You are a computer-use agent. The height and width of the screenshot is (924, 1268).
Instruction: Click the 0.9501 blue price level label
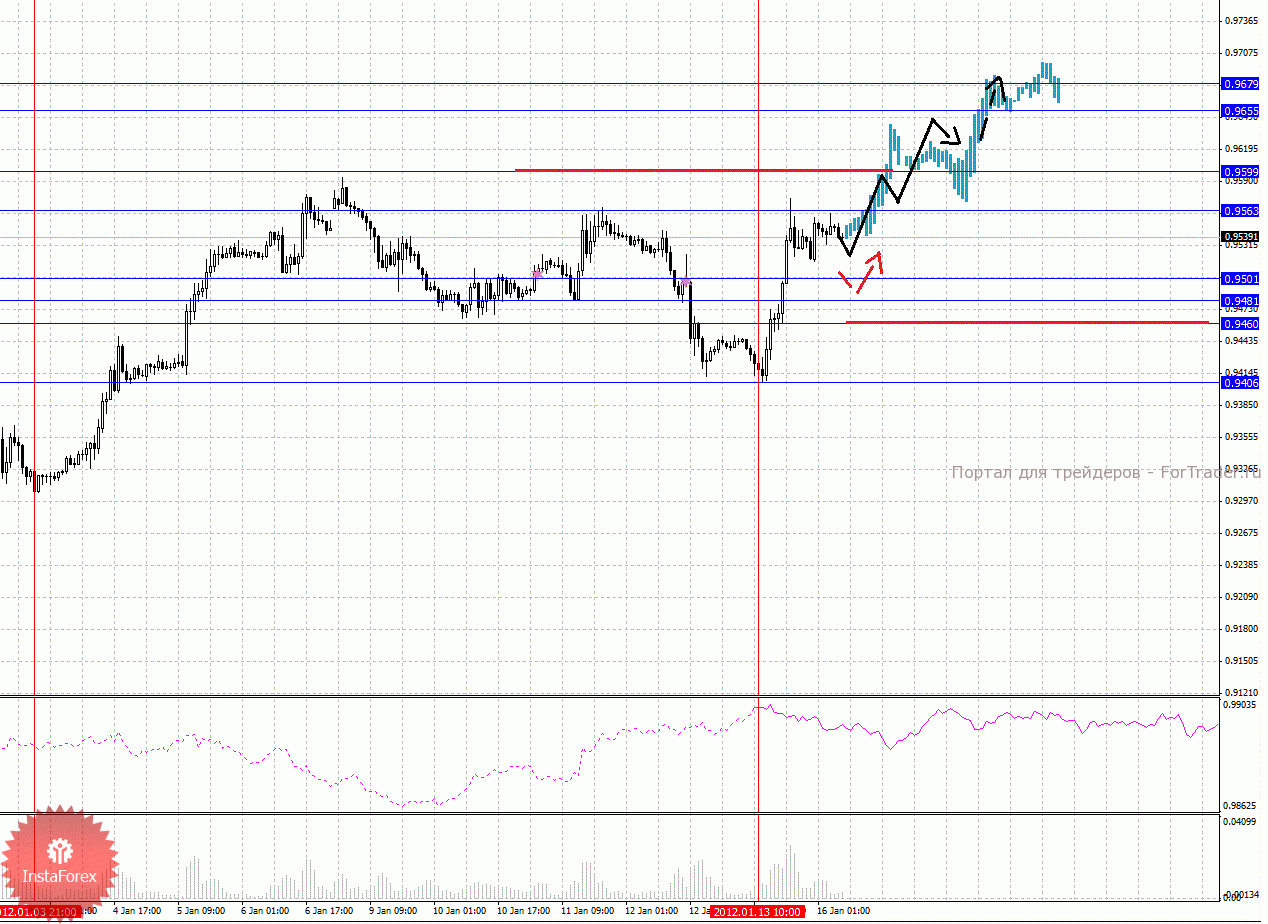(x=1240, y=279)
